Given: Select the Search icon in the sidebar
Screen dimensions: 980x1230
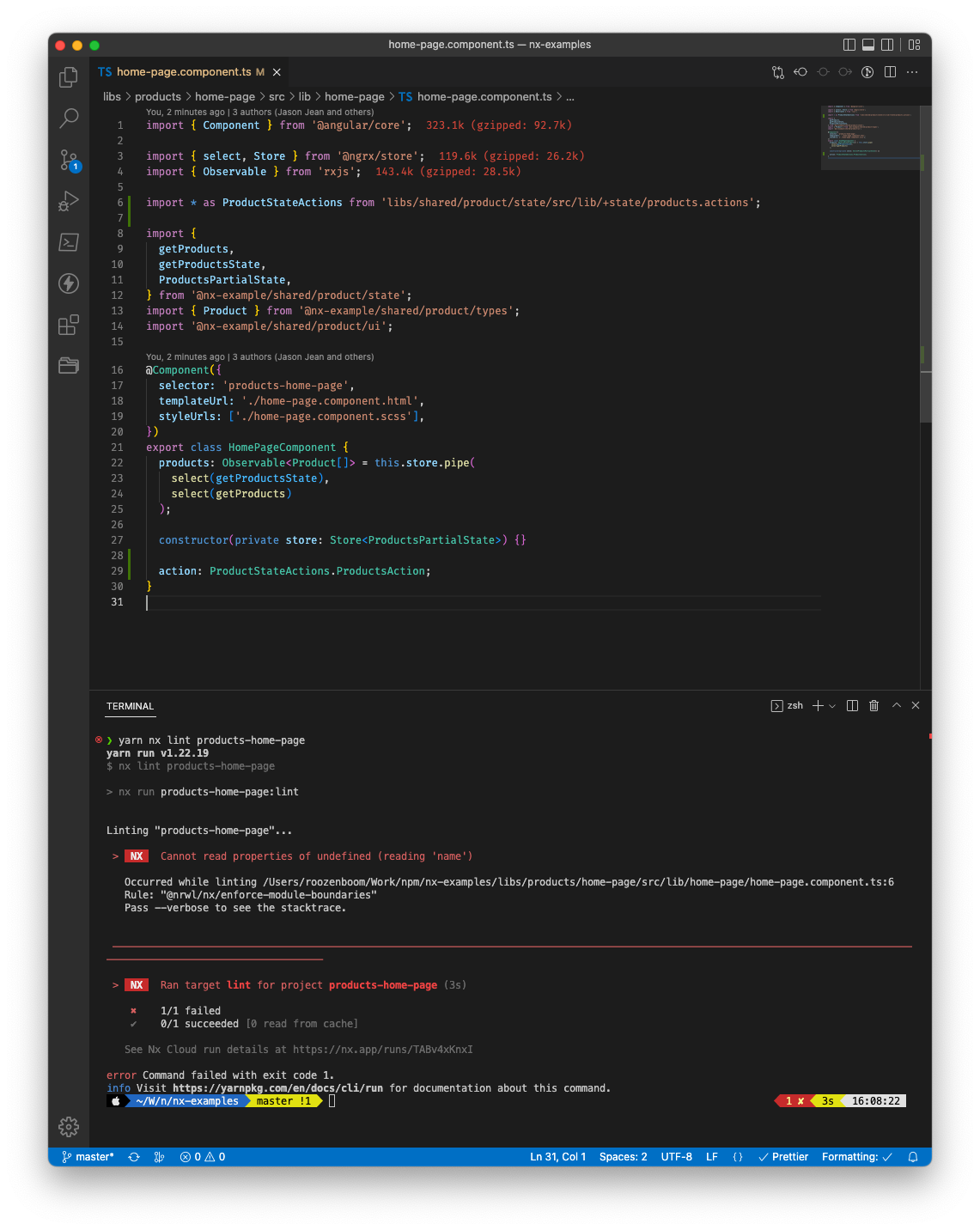Looking at the screenshot, I should pos(68,119).
